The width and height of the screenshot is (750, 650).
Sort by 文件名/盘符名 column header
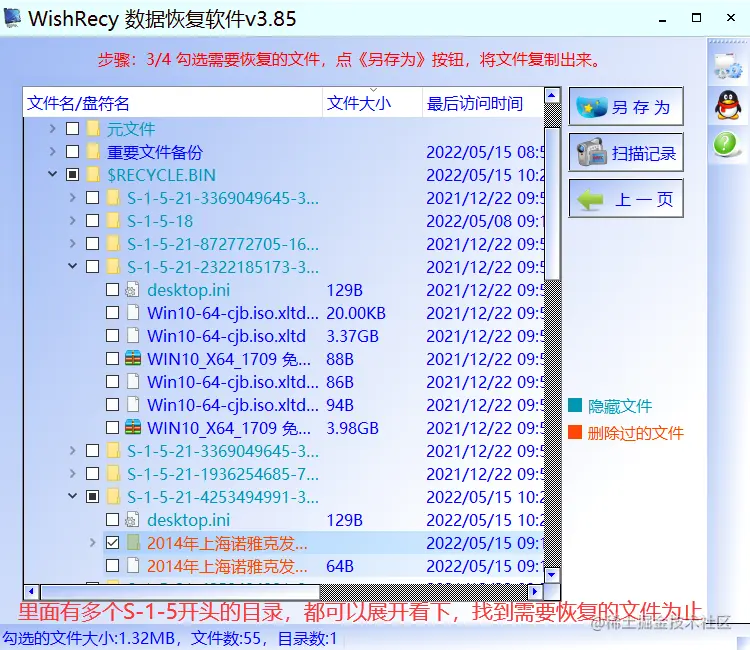pyautogui.click(x=173, y=103)
